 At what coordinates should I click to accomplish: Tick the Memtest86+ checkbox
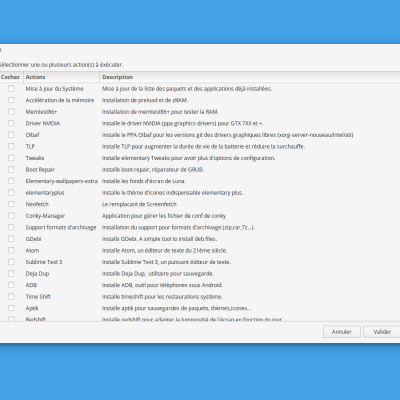[x=11, y=111]
